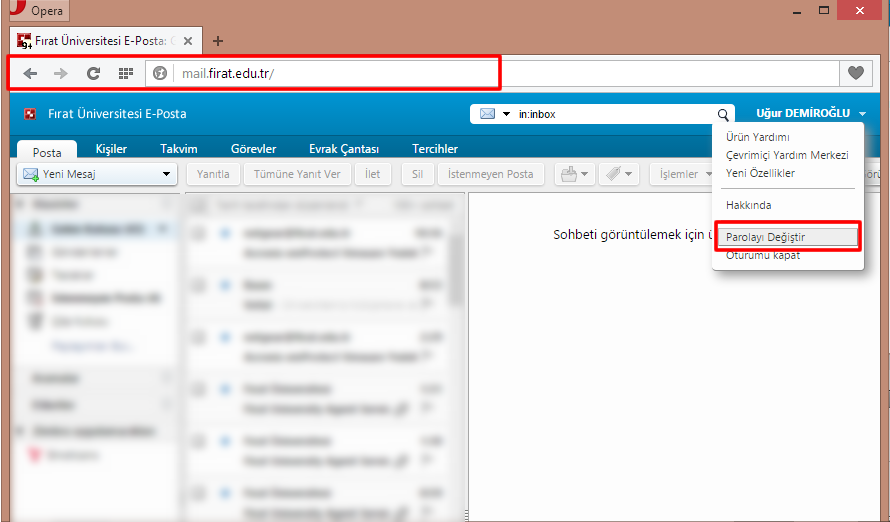Bookmark page with heart icon
The width and height of the screenshot is (890, 522).
pos(855,73)
